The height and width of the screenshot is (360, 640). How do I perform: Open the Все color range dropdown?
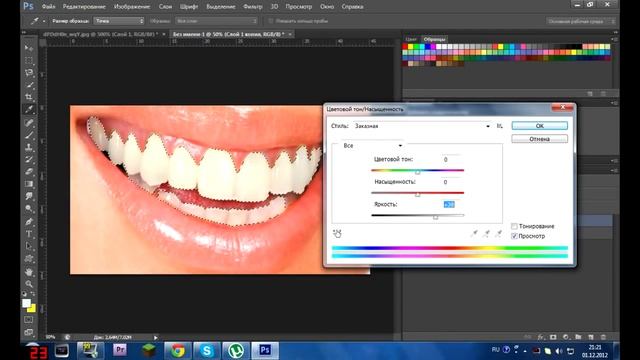[372, 145]
